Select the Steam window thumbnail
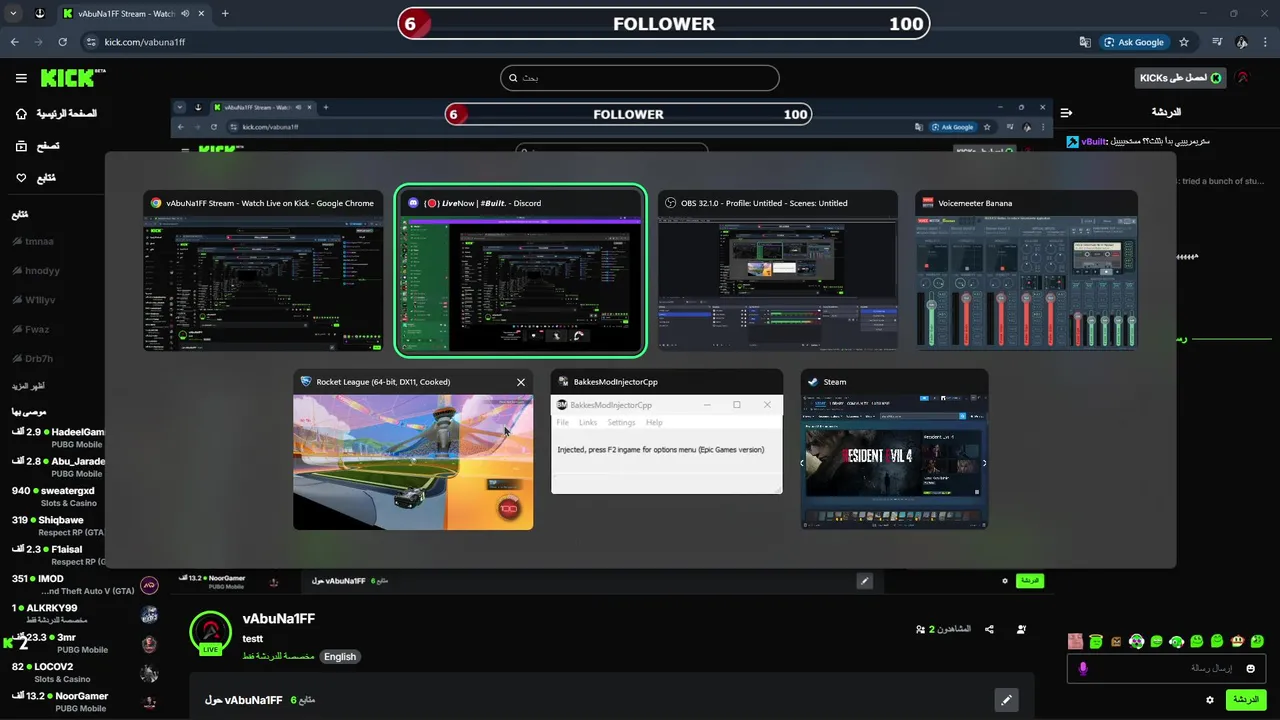The width and height of the screenshot is (1280, 720). pos(894,449)
